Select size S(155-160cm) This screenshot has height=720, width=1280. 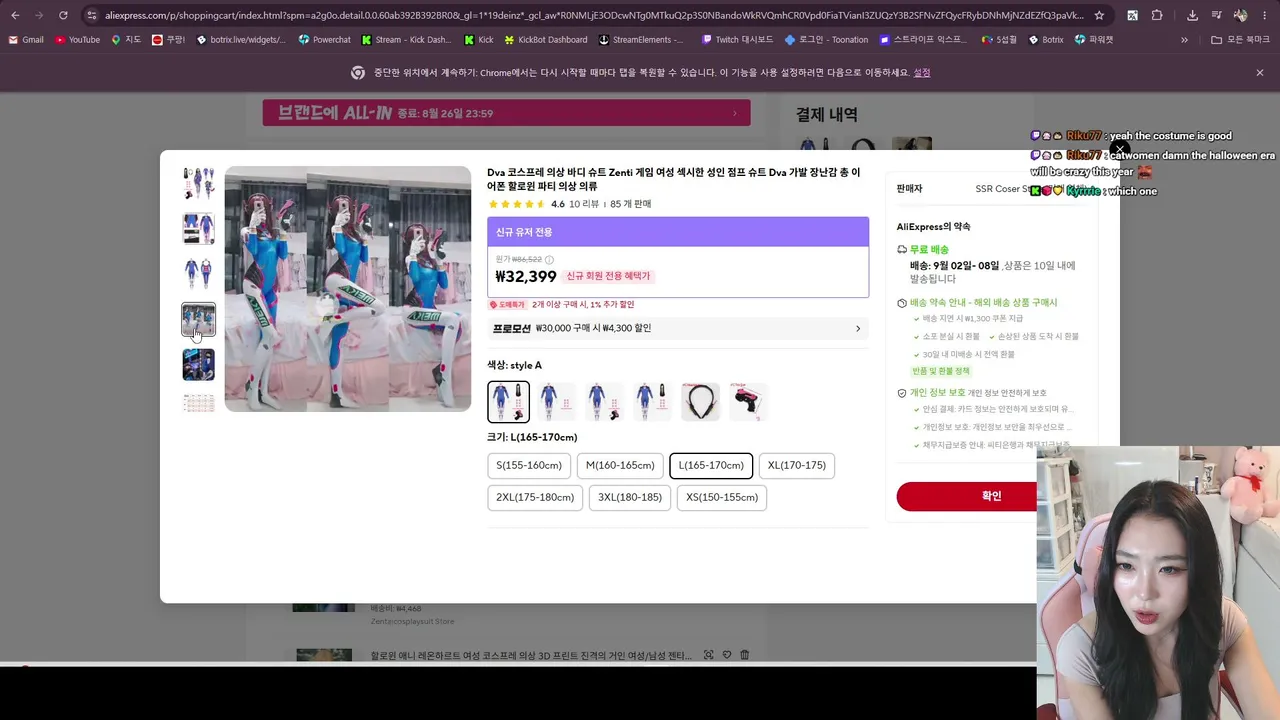(x=529, y=465)
